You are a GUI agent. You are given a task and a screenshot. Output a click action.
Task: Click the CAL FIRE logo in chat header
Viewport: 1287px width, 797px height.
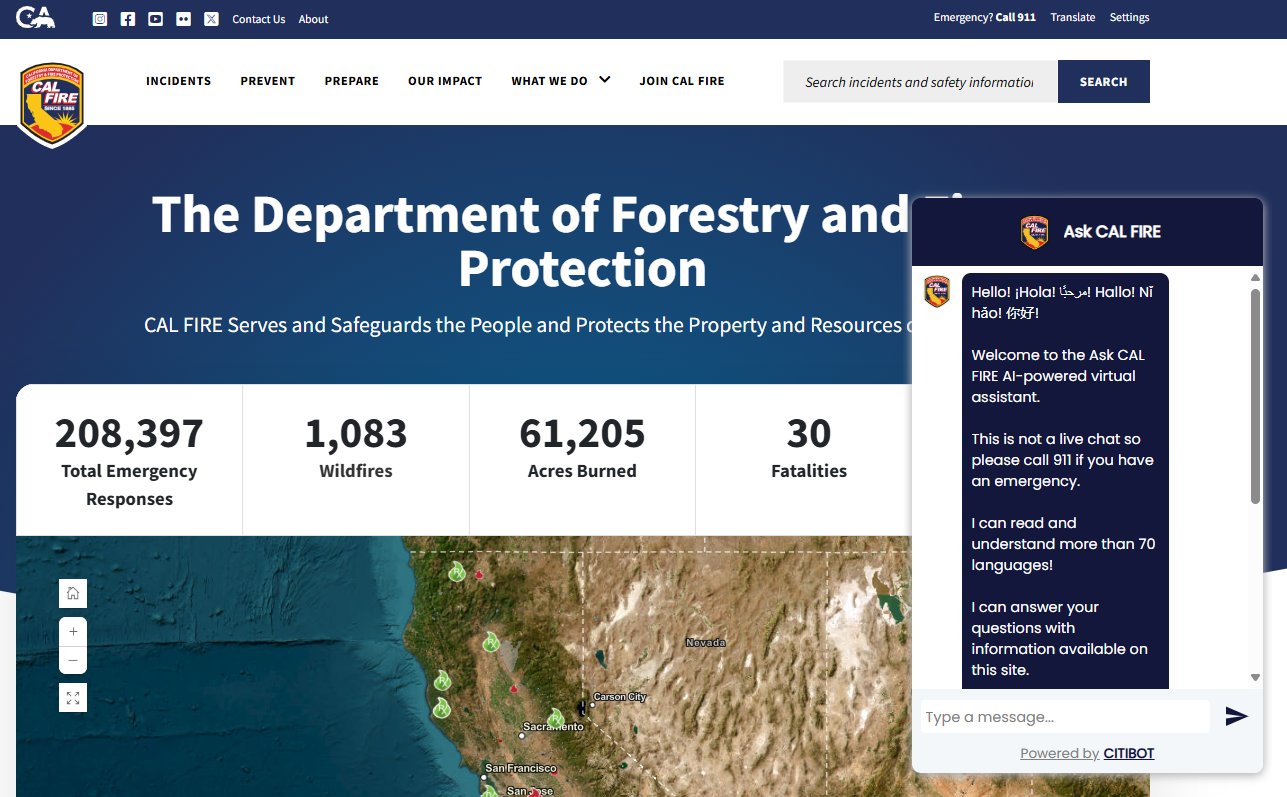pyautogui.click(x=1035, y=232)
